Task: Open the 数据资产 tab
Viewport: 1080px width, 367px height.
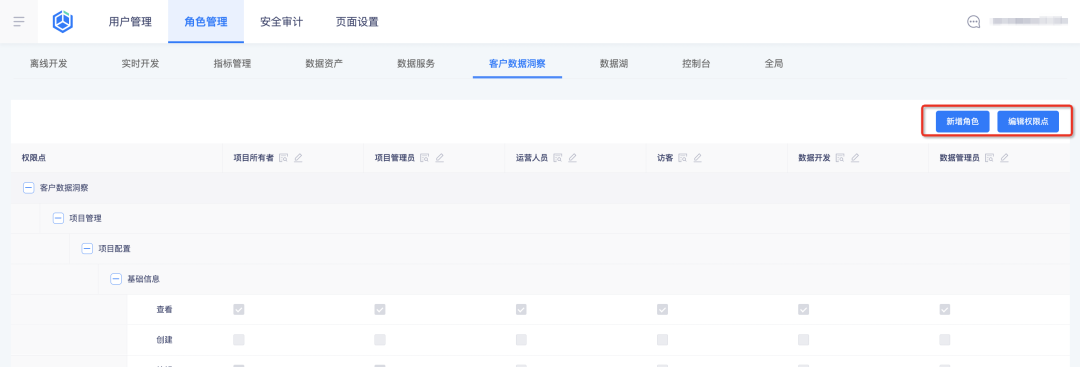Action: click(x=324, y=64)
